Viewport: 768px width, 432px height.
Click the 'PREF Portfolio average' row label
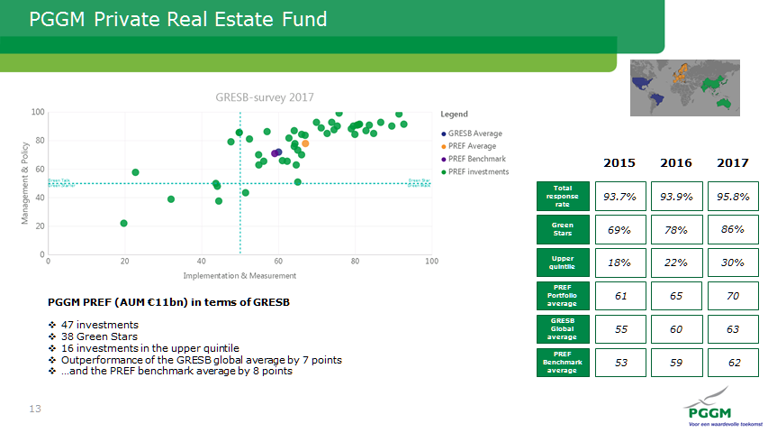tap(562, 297)
